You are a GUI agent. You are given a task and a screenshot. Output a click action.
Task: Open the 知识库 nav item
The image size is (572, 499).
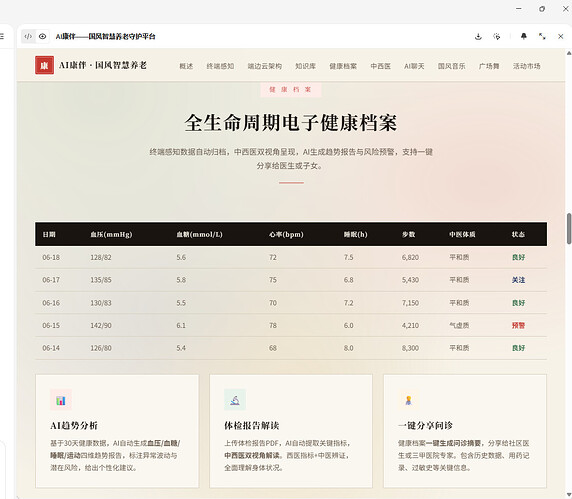click(305, 66)
